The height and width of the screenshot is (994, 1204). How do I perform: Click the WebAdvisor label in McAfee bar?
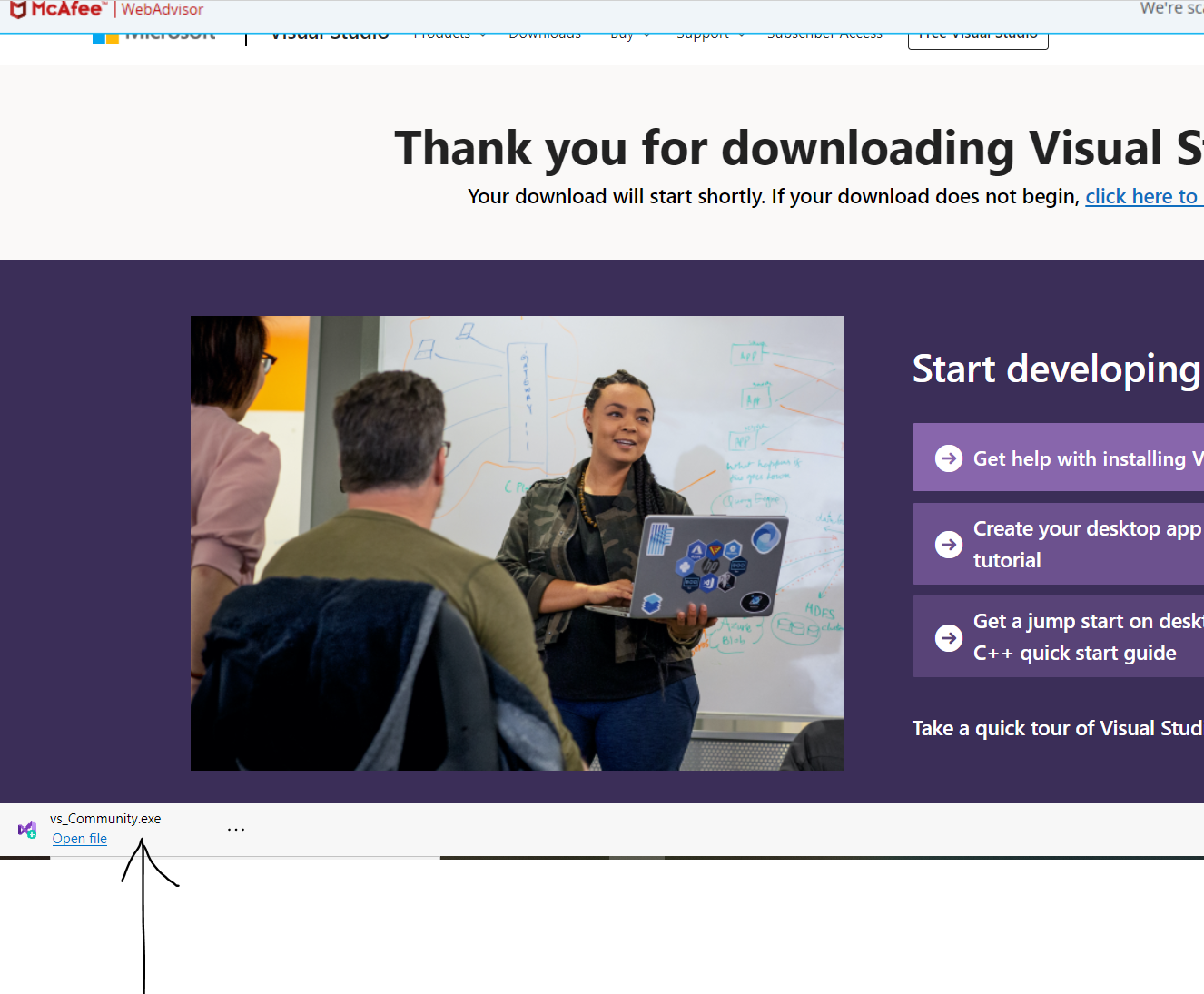(x=163, y=9)
